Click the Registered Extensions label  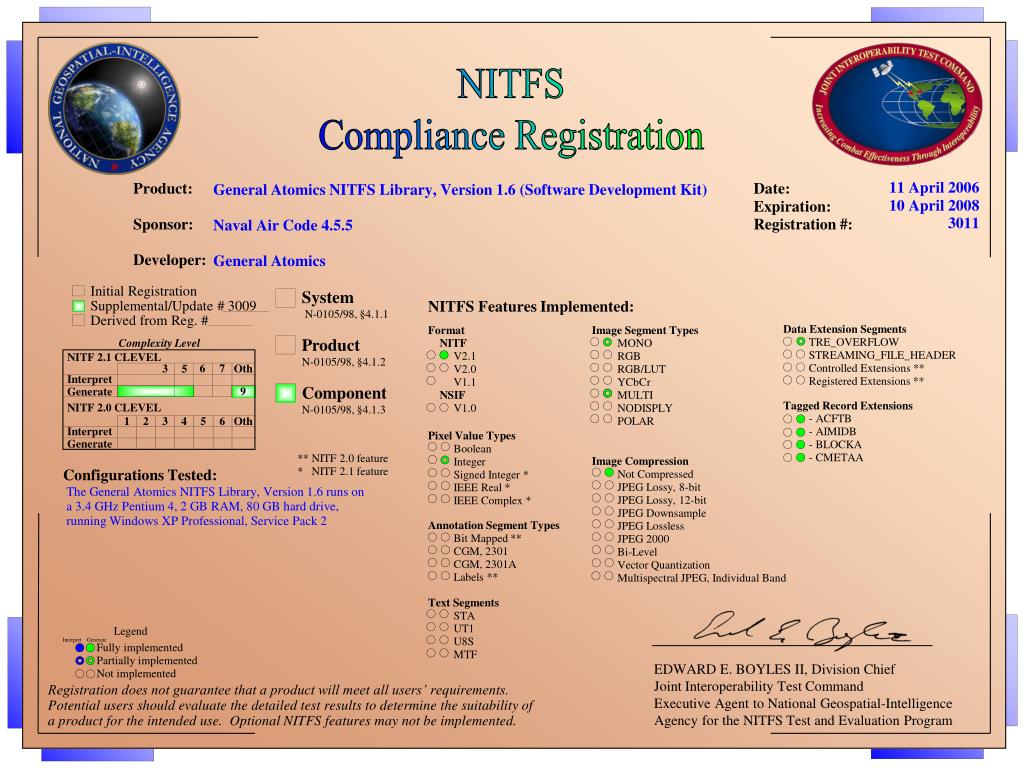point(866,381)
